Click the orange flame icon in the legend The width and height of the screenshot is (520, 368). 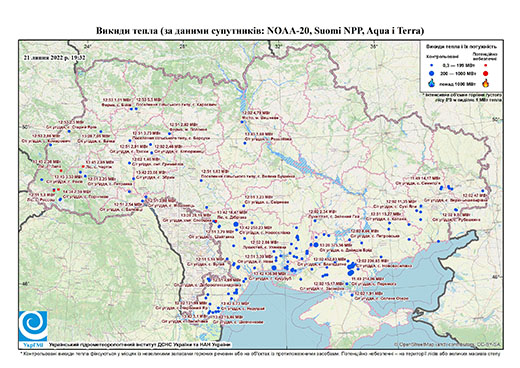tap(486, 83)
